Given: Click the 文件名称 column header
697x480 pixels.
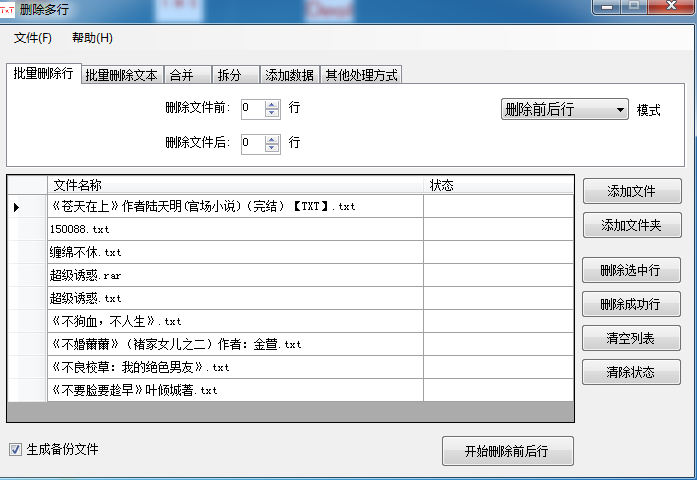Looking at the screenshot, I should (235, 185).
